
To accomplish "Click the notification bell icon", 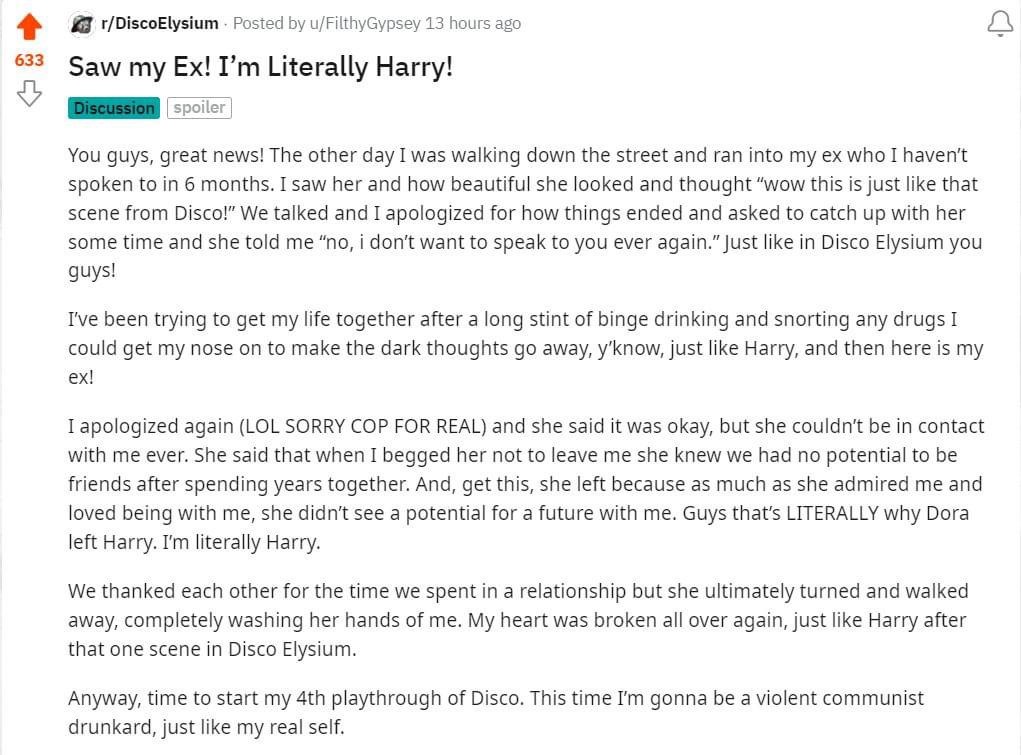I will tap(1000, 24).
